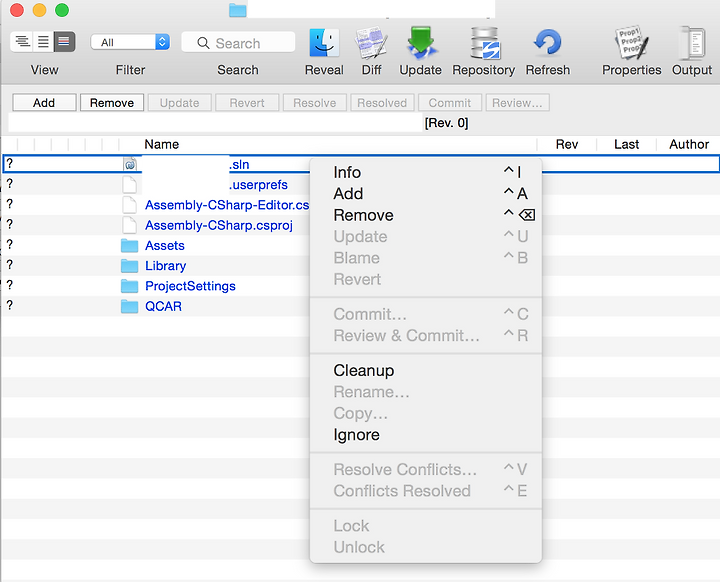The image size is (720, 582).
Task: Click the Refresh icon
Action: pos(548,43)
